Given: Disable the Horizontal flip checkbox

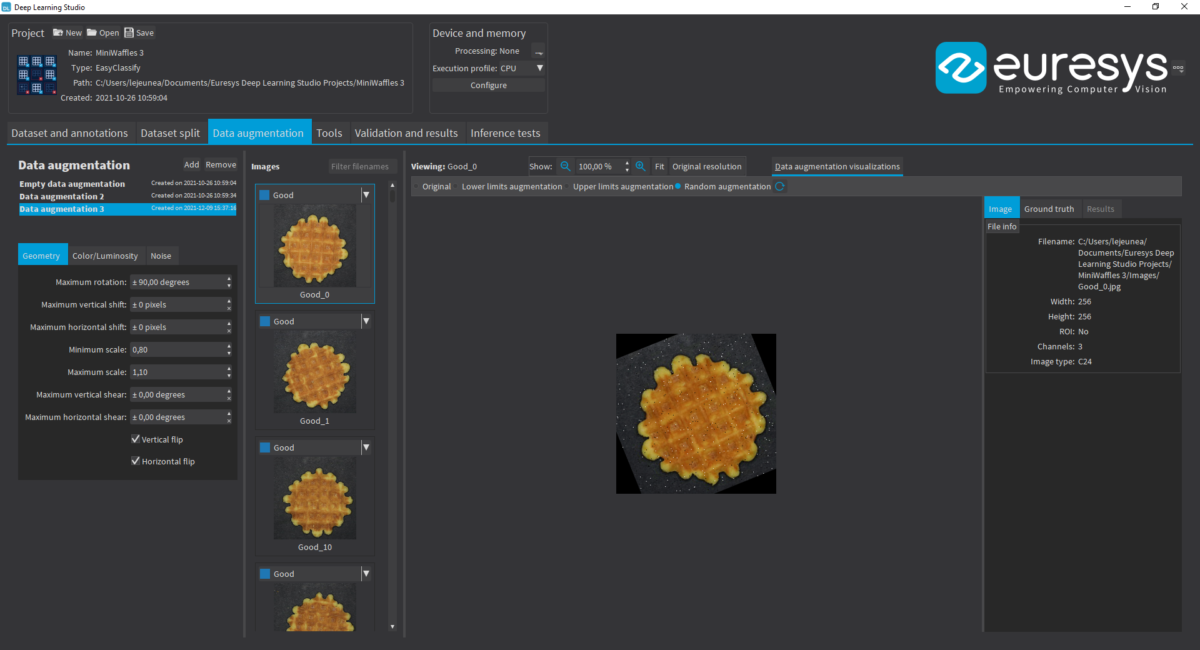Looking at the screenshot, I should 136,461.
